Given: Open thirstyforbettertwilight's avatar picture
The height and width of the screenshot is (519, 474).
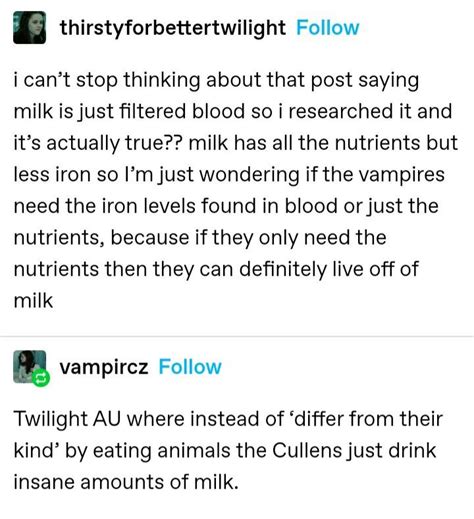Looking at the screenshot, I should coord(29,28).
